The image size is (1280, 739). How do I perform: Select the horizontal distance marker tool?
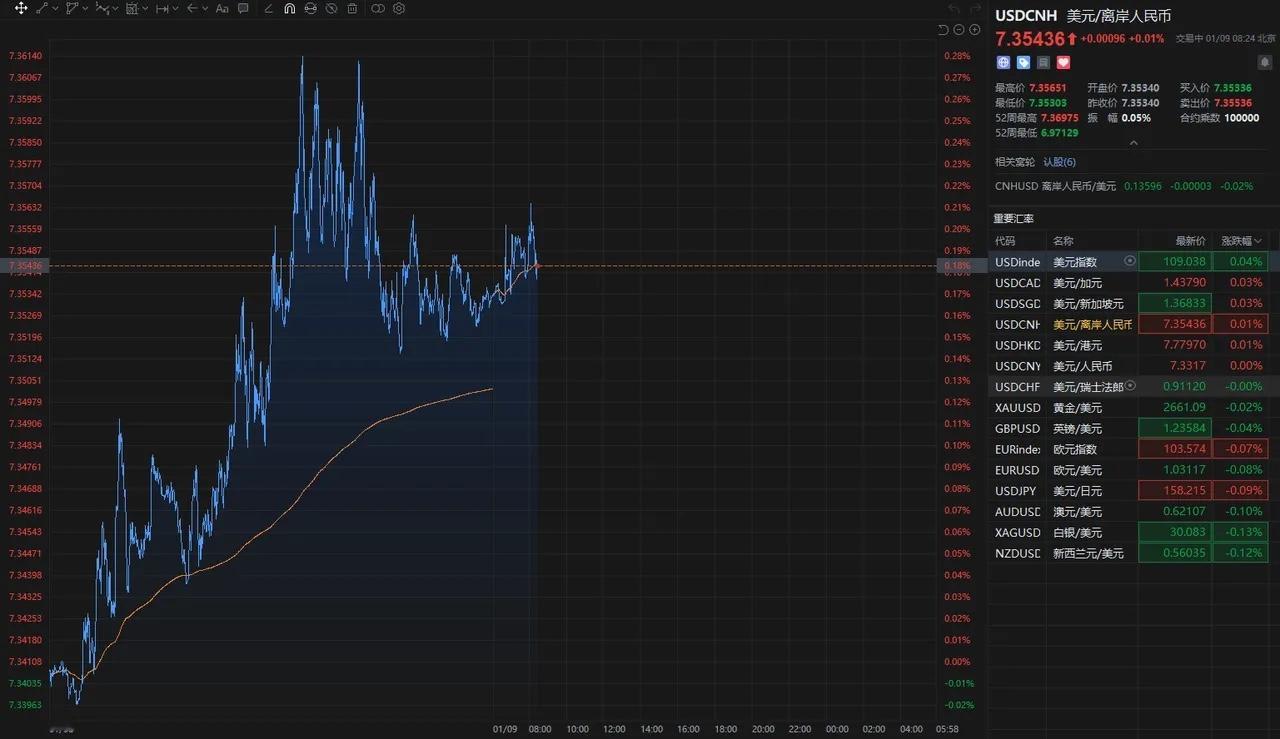[x=162, y=8]
